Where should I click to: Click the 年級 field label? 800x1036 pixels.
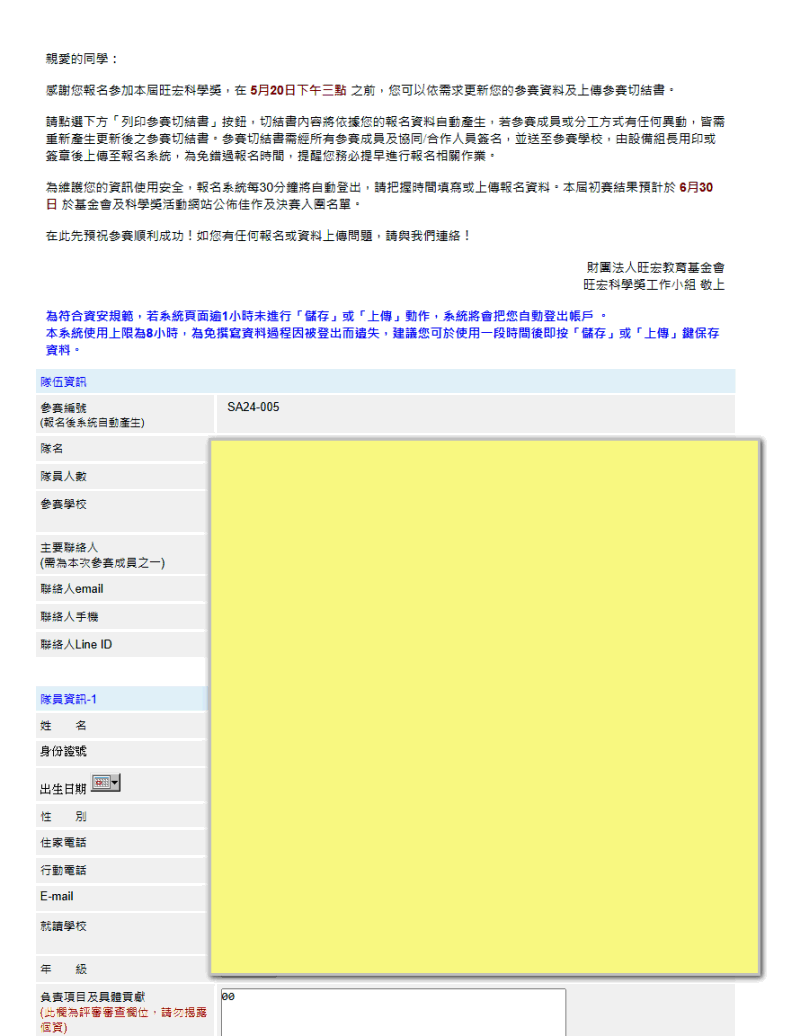(x=63, y=969)
